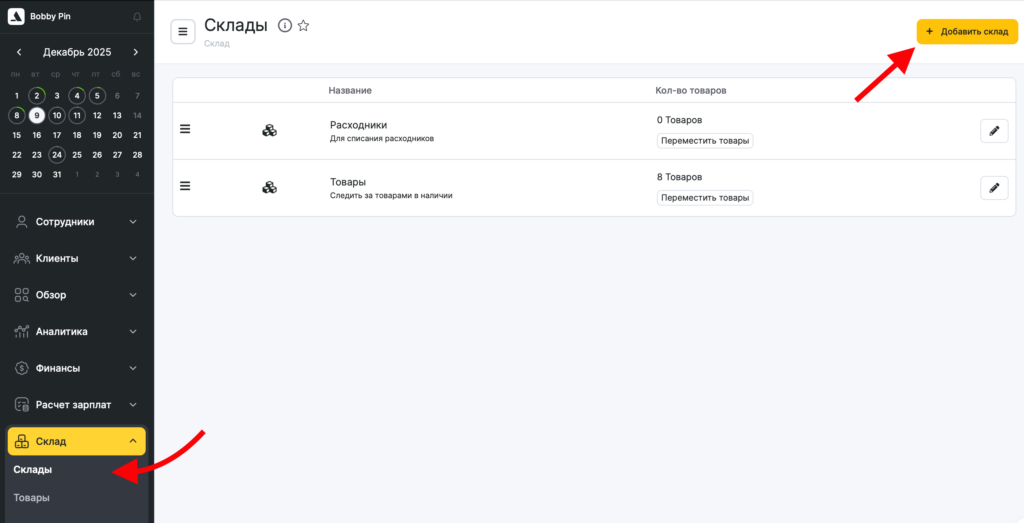
Task: Edit the Расходники warehouse with pencil icon
Action: (x=993, y=131)
